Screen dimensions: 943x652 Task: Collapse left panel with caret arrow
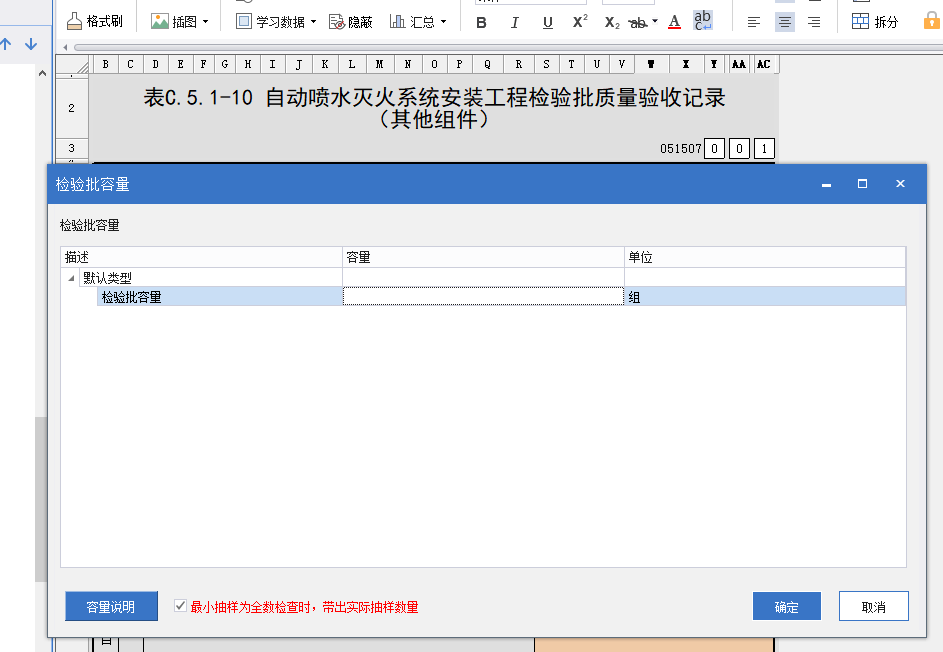click(x=42, y=73)
